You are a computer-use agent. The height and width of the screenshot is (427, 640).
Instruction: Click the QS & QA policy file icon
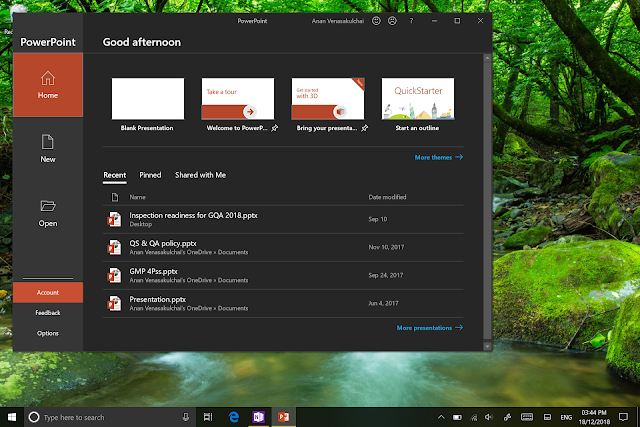[x=114, y=247]
